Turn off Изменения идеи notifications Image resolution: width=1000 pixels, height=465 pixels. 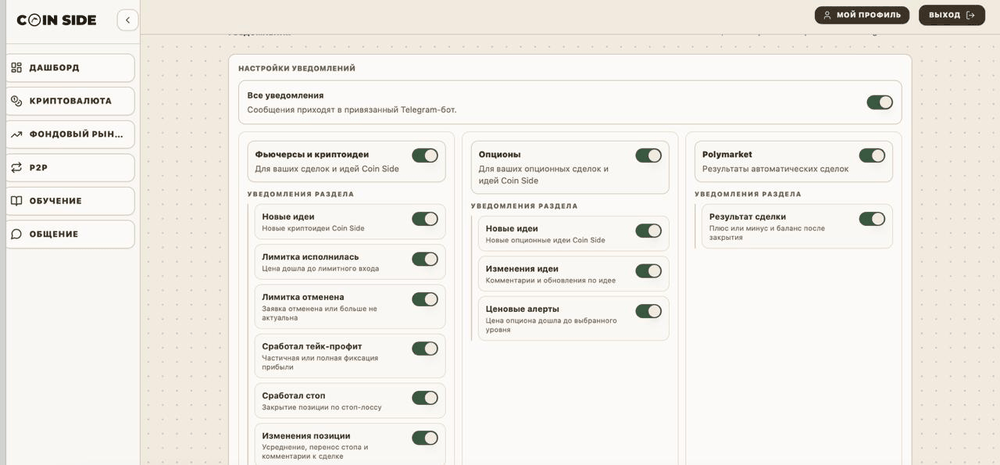click(x=649, y=271)
